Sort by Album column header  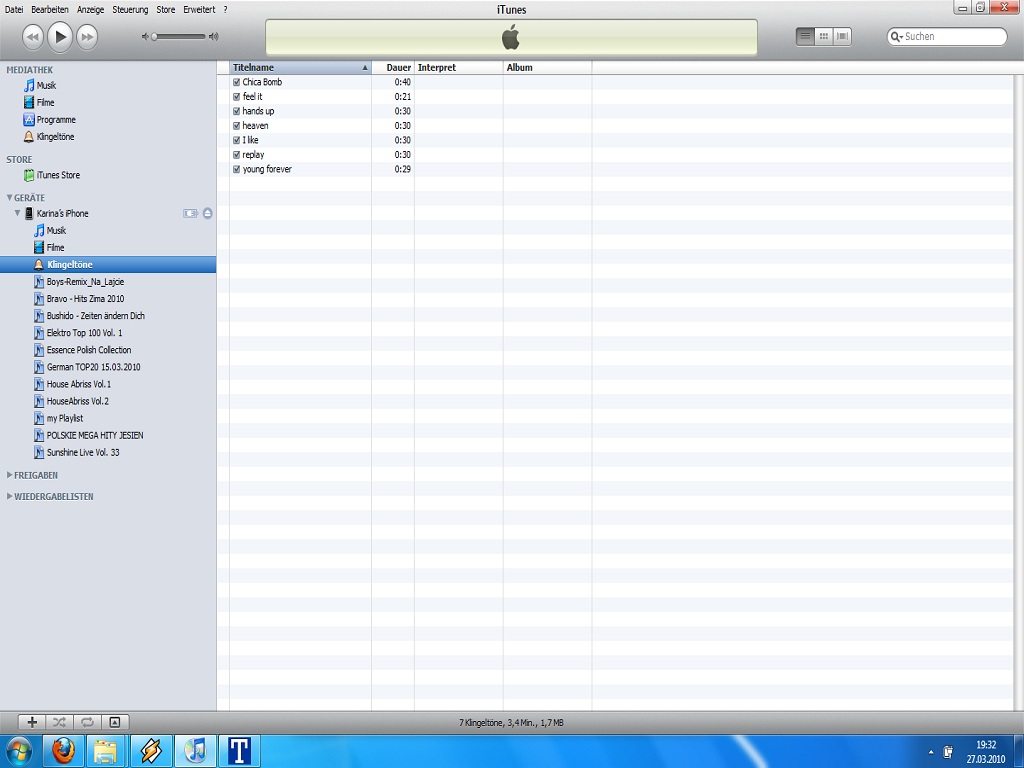[547, 67]
